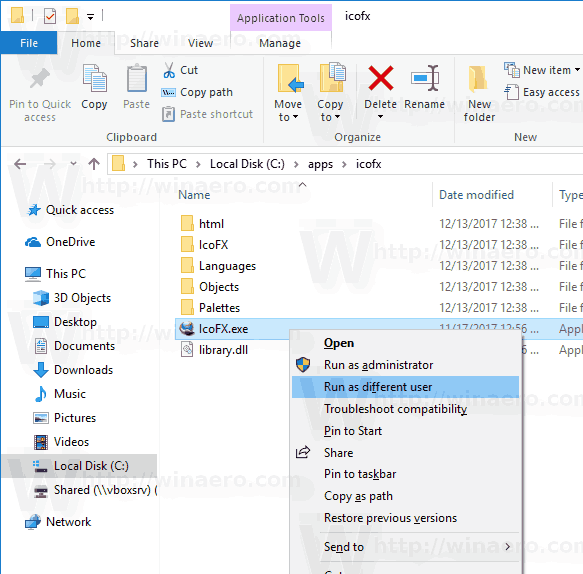Viewport: 583px width, 574px height.
Task: Click the Copy to folder icon
Action: click(332, 77)
